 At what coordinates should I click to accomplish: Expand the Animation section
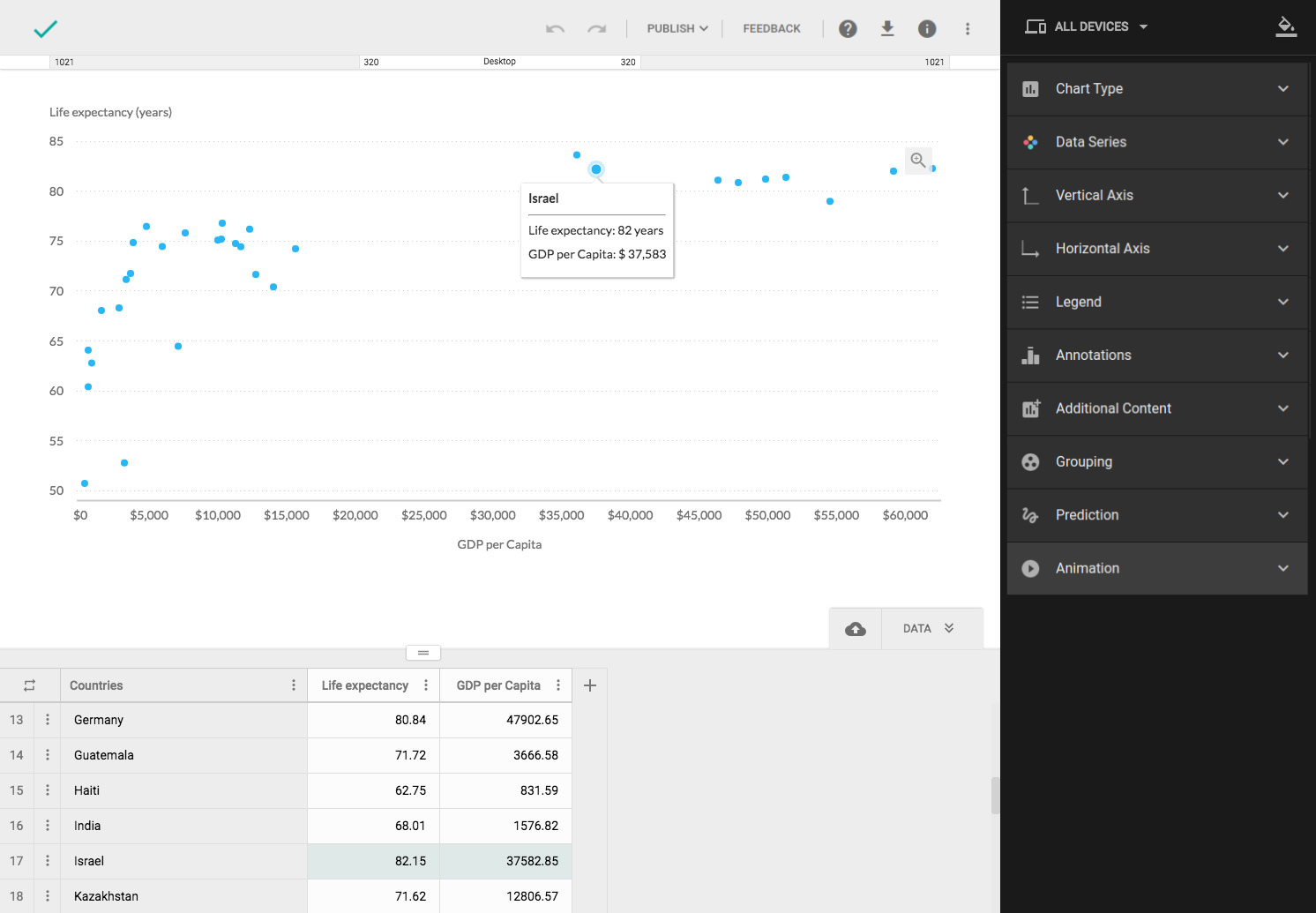tap(1156, 569)
